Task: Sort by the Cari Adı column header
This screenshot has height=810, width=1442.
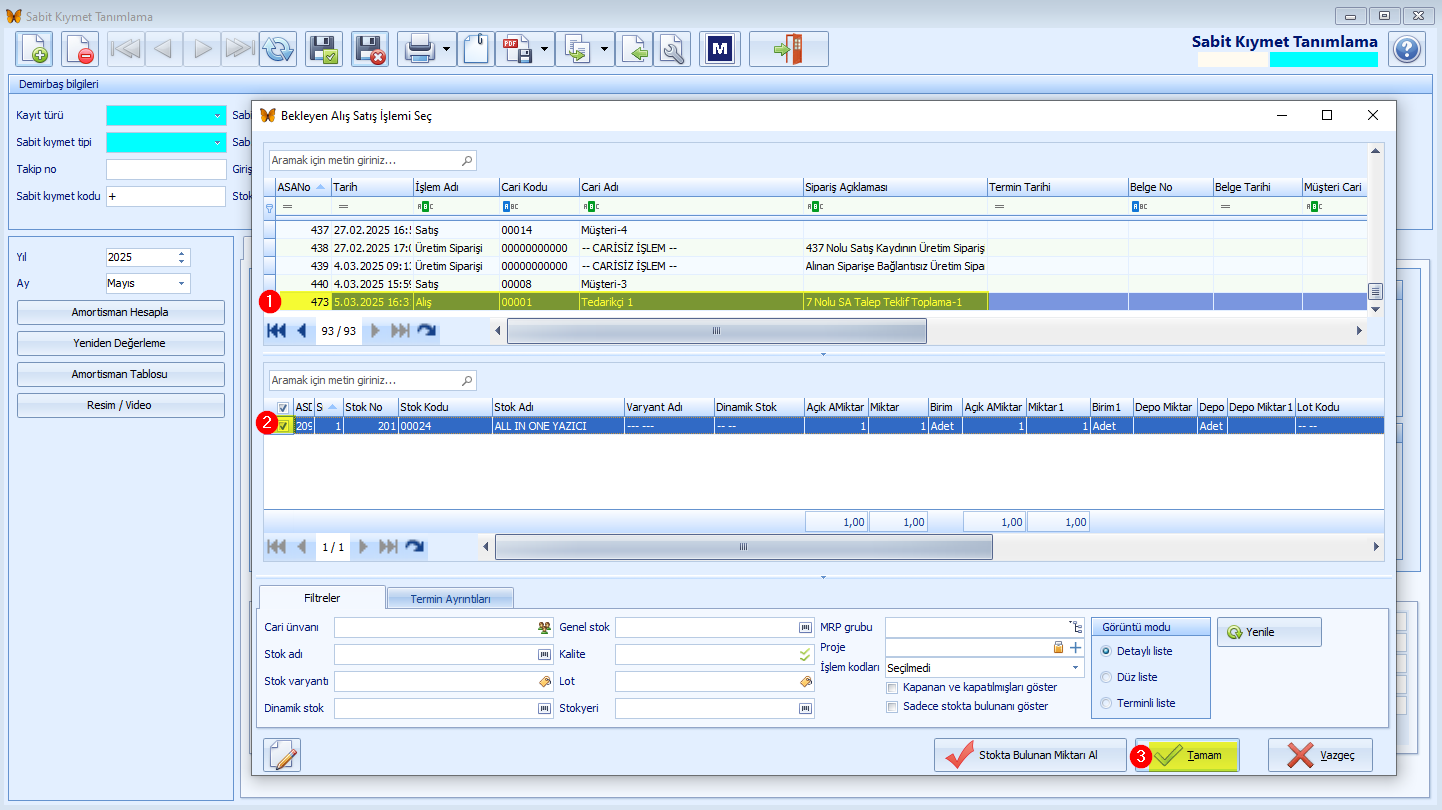Action: (691, 187)
